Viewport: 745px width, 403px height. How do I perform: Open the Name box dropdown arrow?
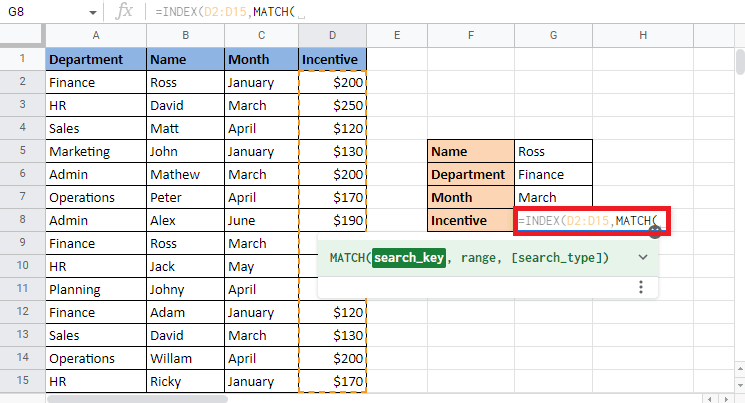93,12
